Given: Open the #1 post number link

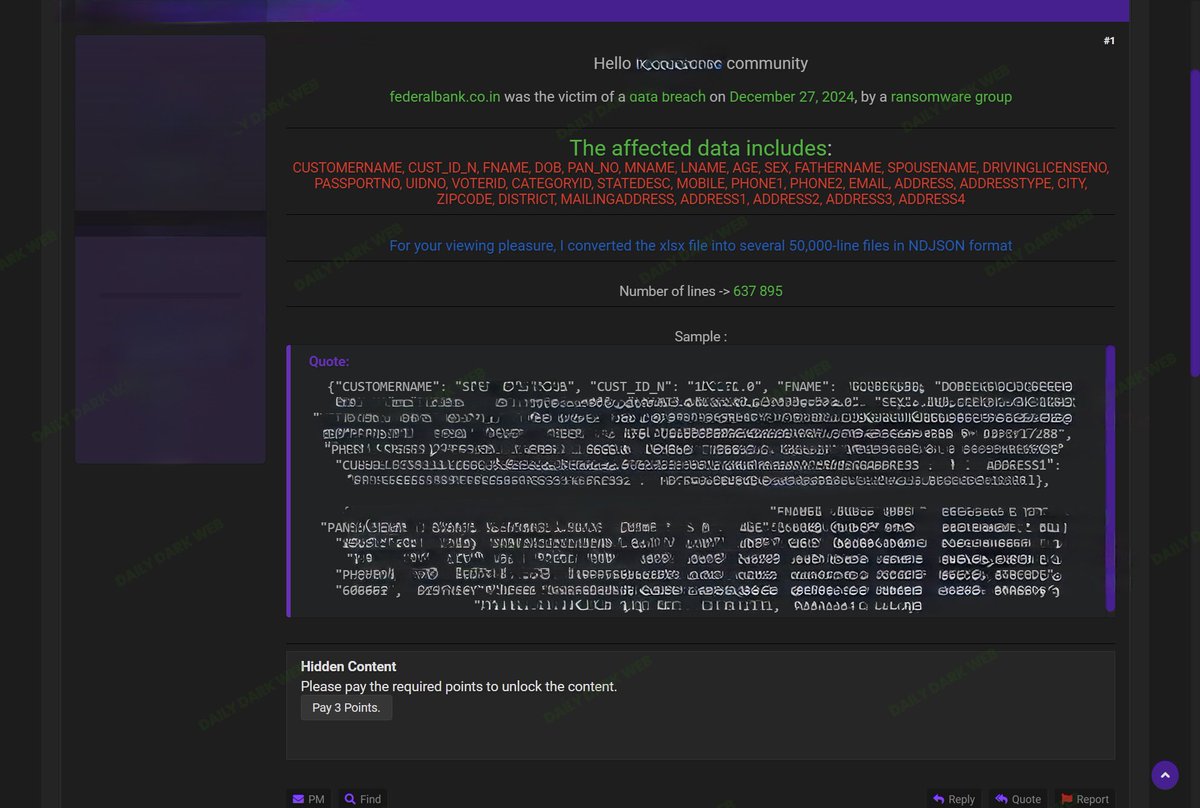Looking at the screenshot, I should pos(1109,41).
